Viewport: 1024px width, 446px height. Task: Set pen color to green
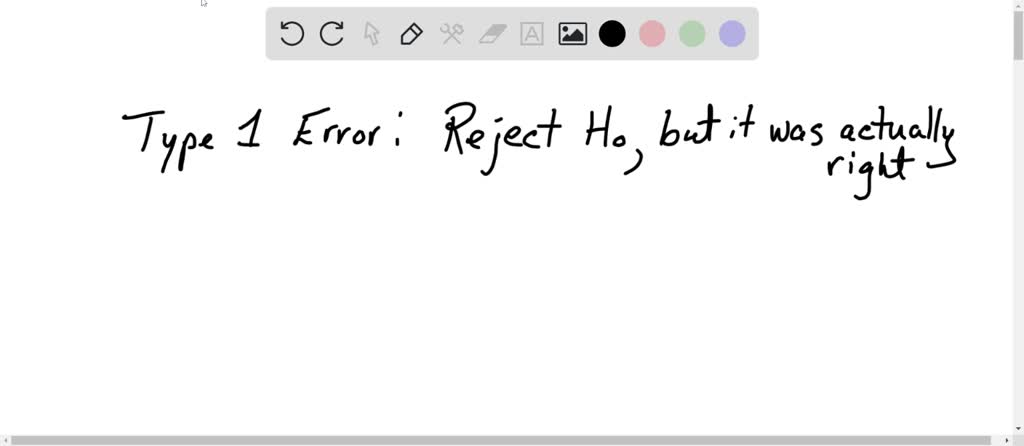692,33
